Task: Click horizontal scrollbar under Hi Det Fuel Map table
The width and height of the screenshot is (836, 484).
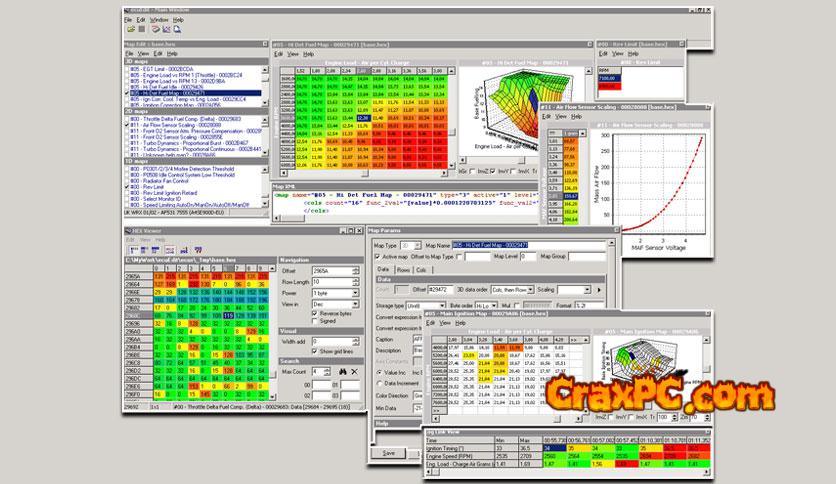Action: tap(365, 173)
